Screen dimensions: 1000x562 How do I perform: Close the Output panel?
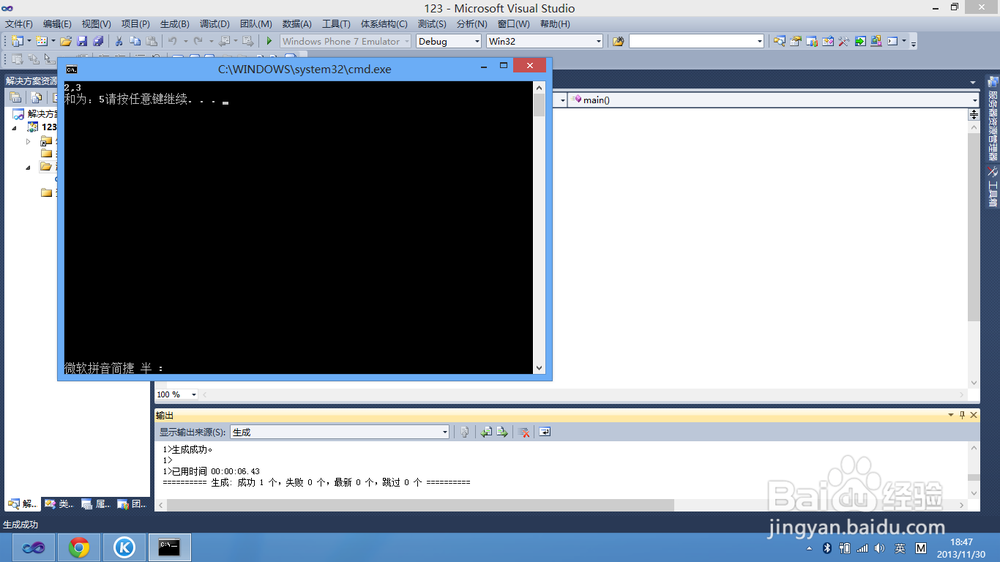click(x=974, y=415)
